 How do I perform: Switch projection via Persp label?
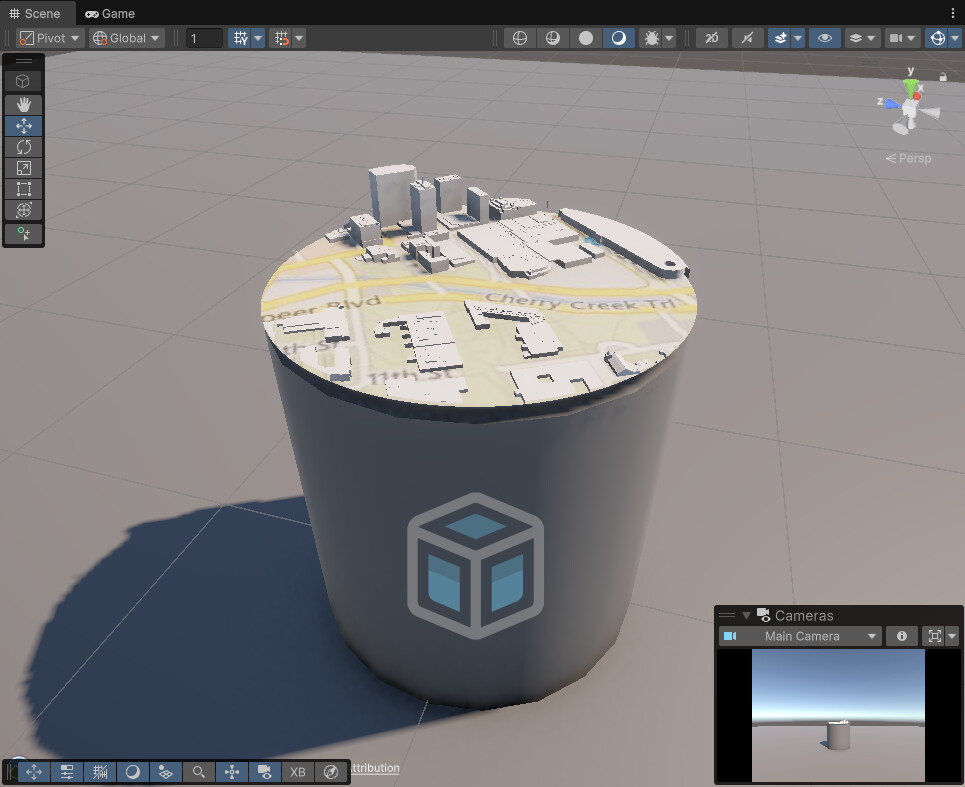click(x=908, y=158)
